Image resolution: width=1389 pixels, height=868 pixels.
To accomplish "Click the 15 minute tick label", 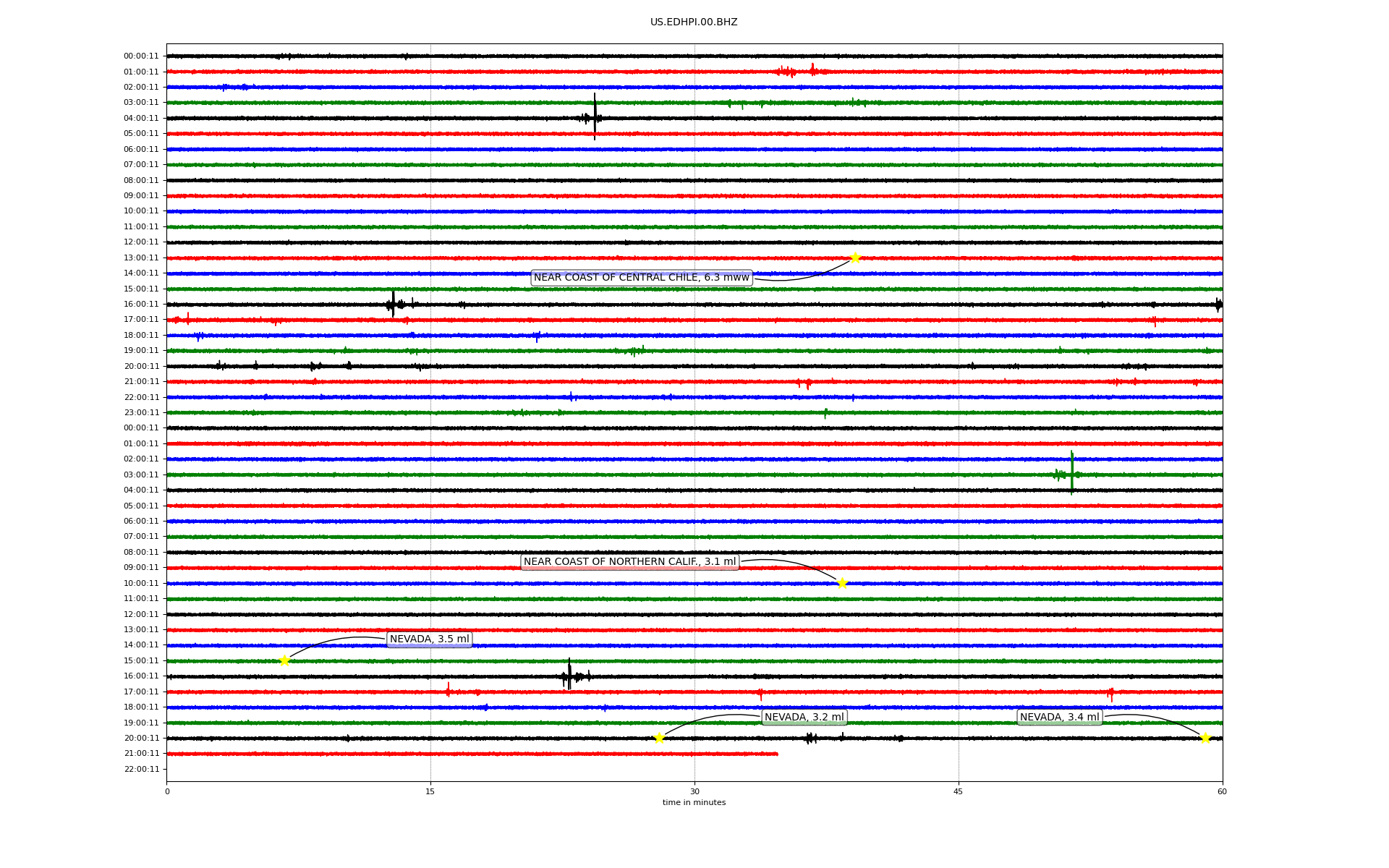I will [x=430, y=791].
